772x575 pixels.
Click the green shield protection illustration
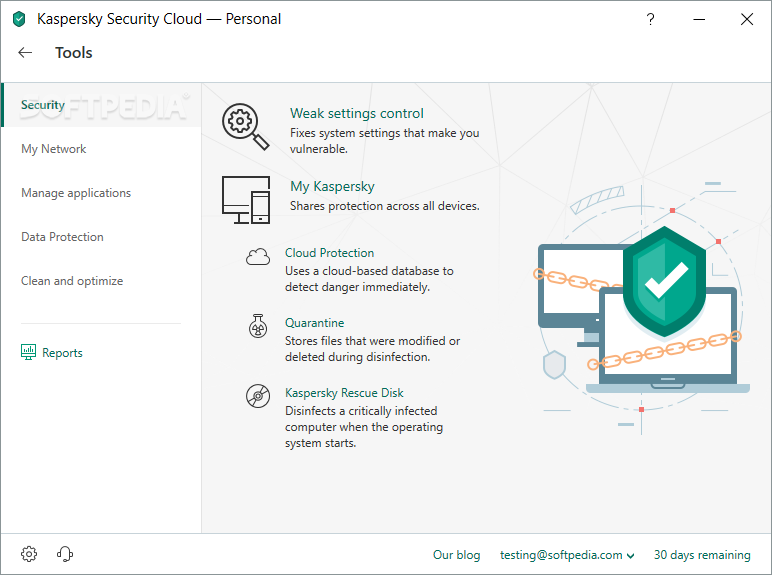point(665,282)
